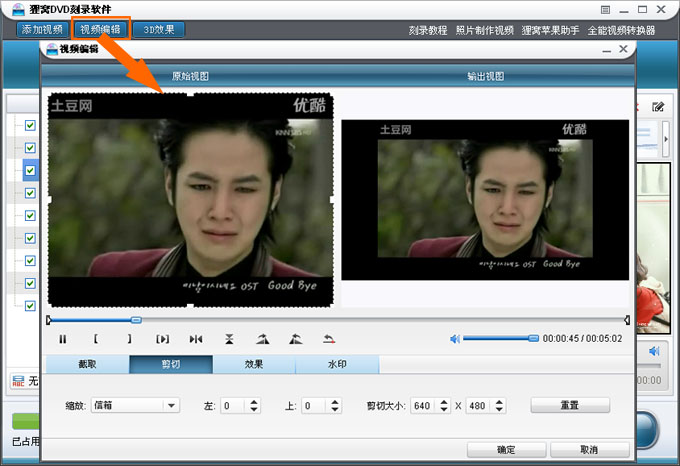680x466 pixels.
Task: Click the undo arrow icon with red mark
Action: 329,339
